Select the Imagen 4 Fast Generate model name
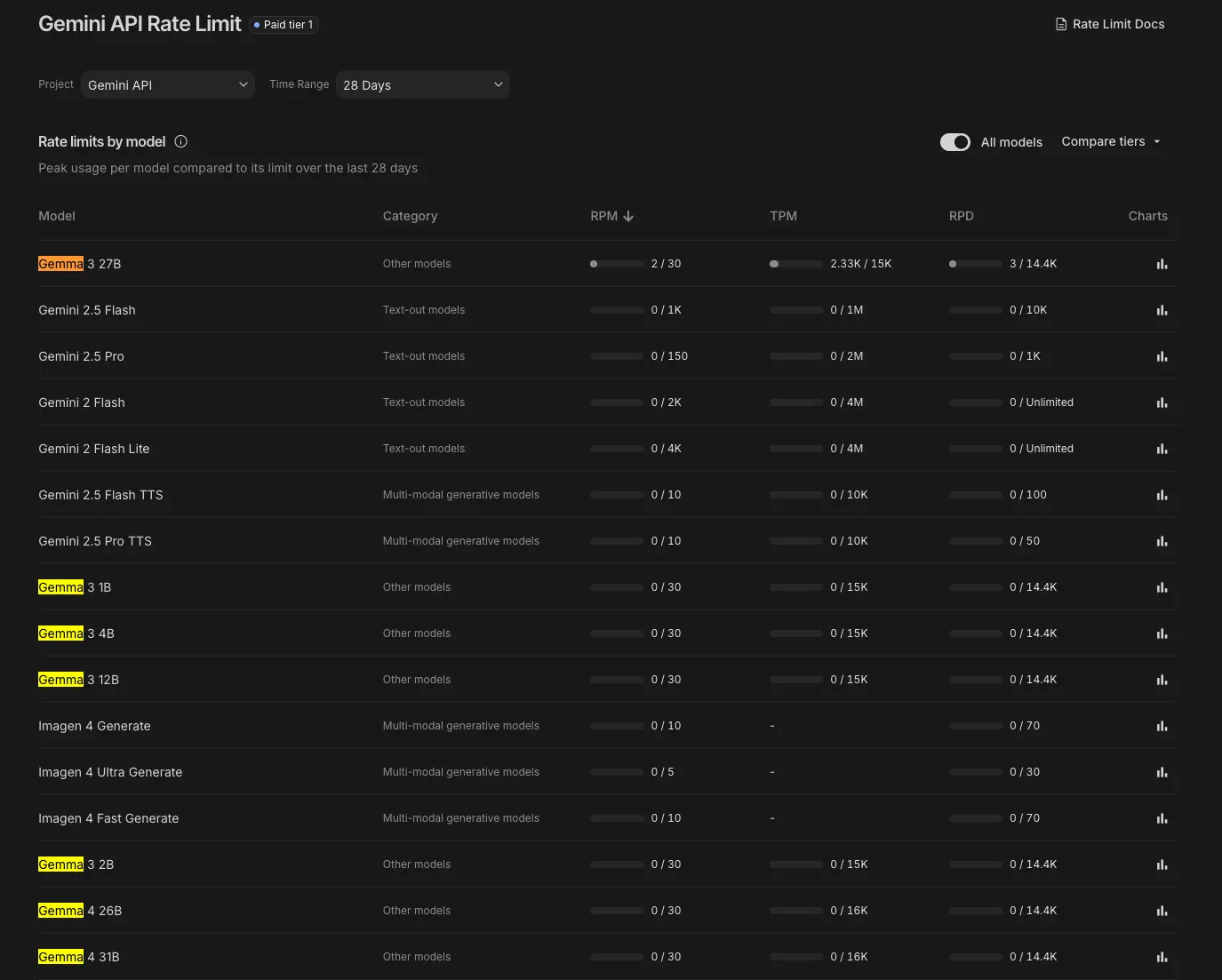The image size is (1222, 980). (108, 818)
